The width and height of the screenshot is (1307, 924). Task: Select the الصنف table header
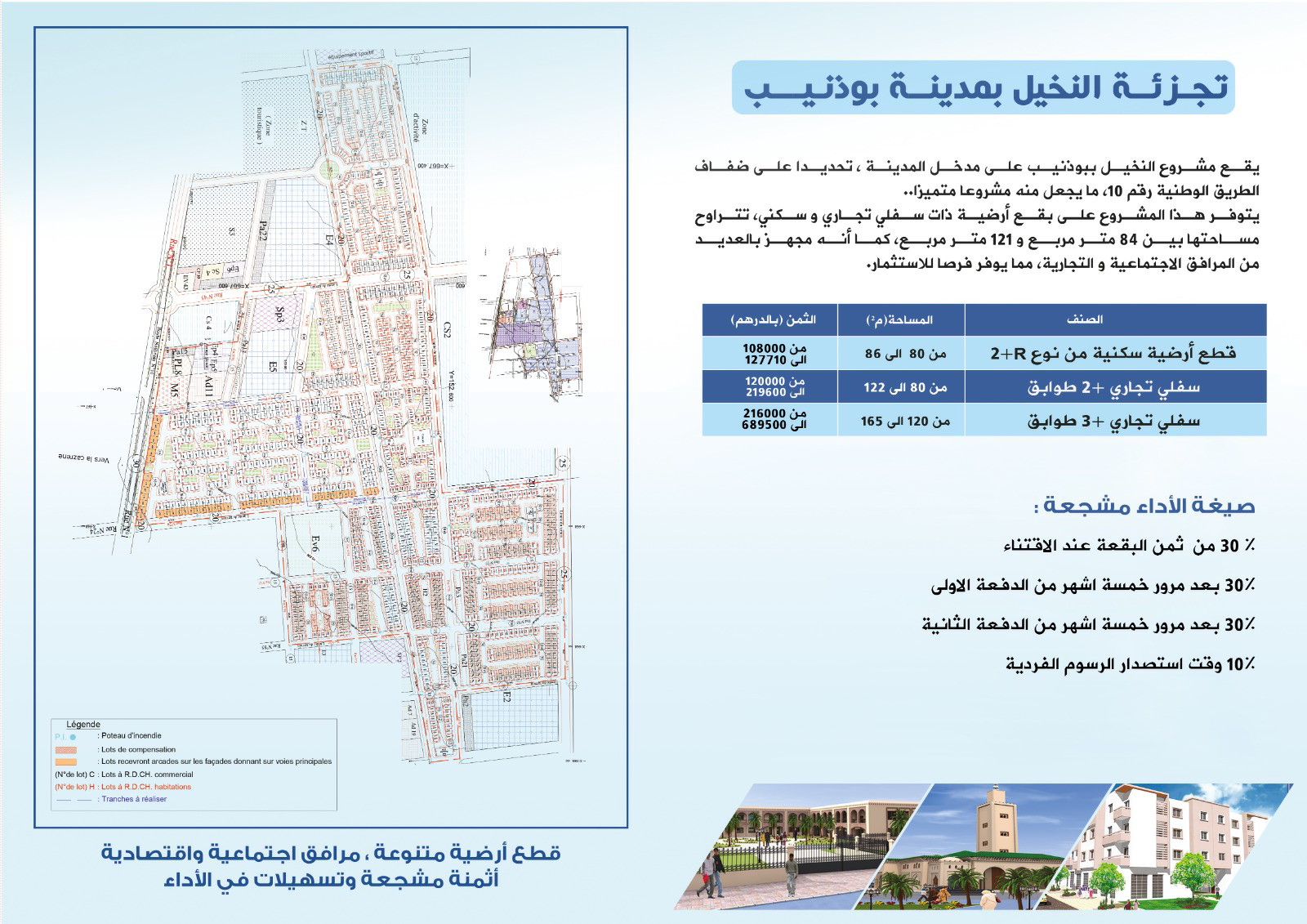(1115, 319)
